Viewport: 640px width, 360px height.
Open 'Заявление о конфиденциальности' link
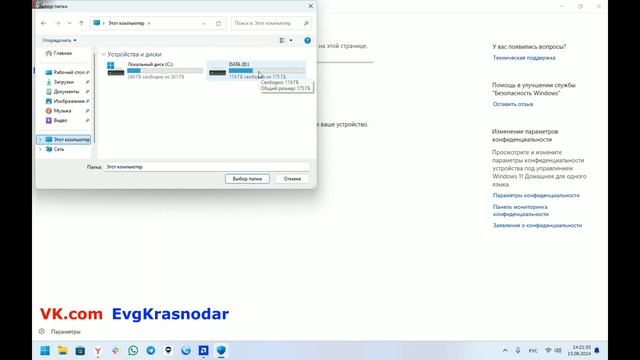(x=537, y=225)
